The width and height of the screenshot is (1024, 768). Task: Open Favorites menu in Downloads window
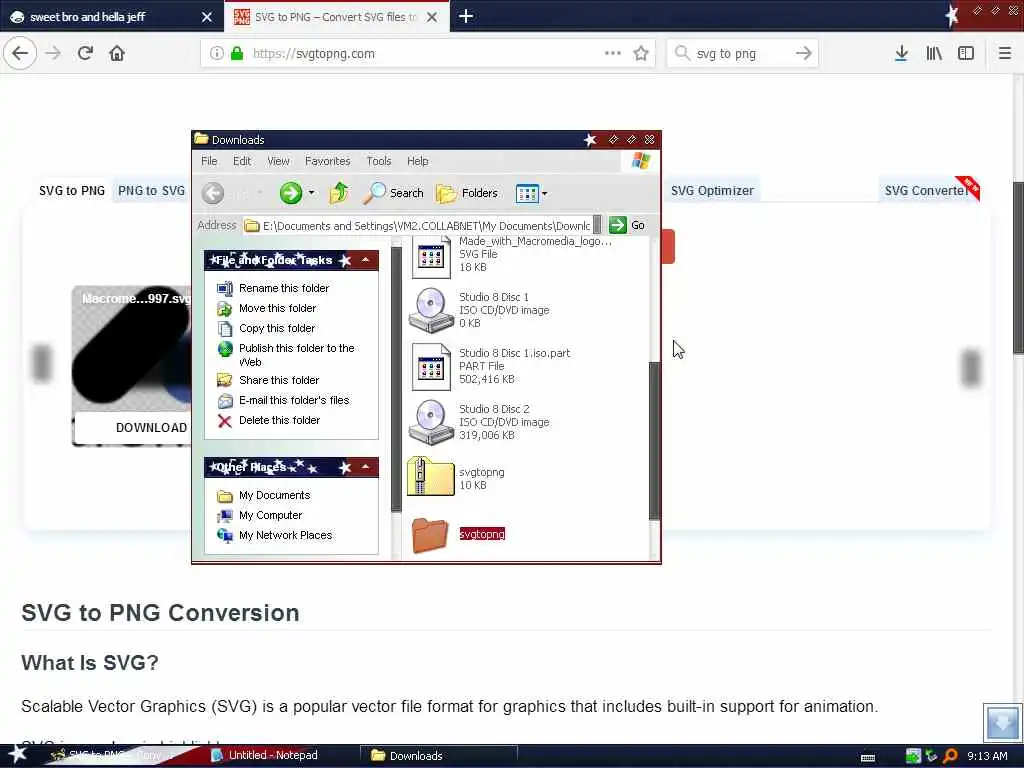327,161
